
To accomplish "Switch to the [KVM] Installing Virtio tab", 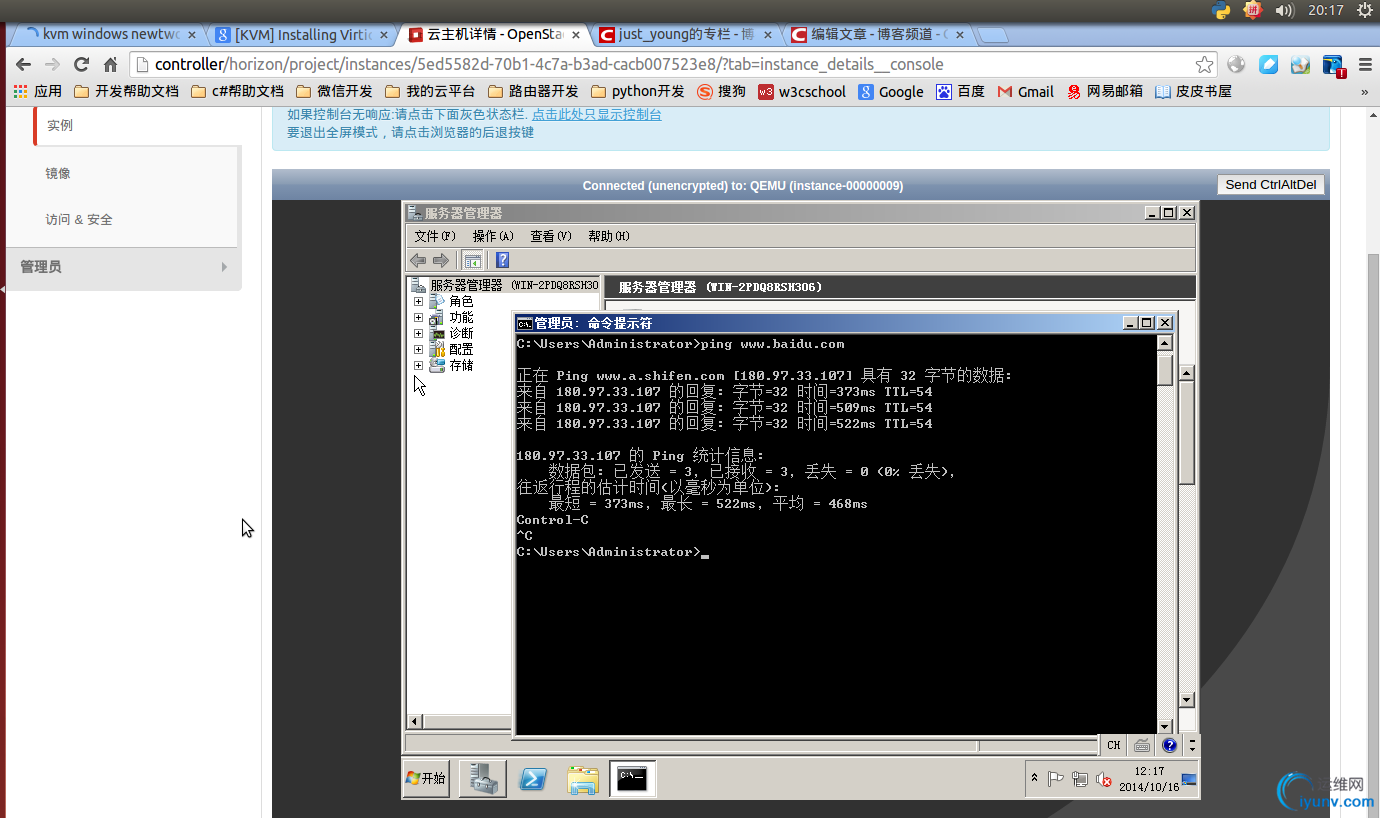I will click(x=303, y=34).
